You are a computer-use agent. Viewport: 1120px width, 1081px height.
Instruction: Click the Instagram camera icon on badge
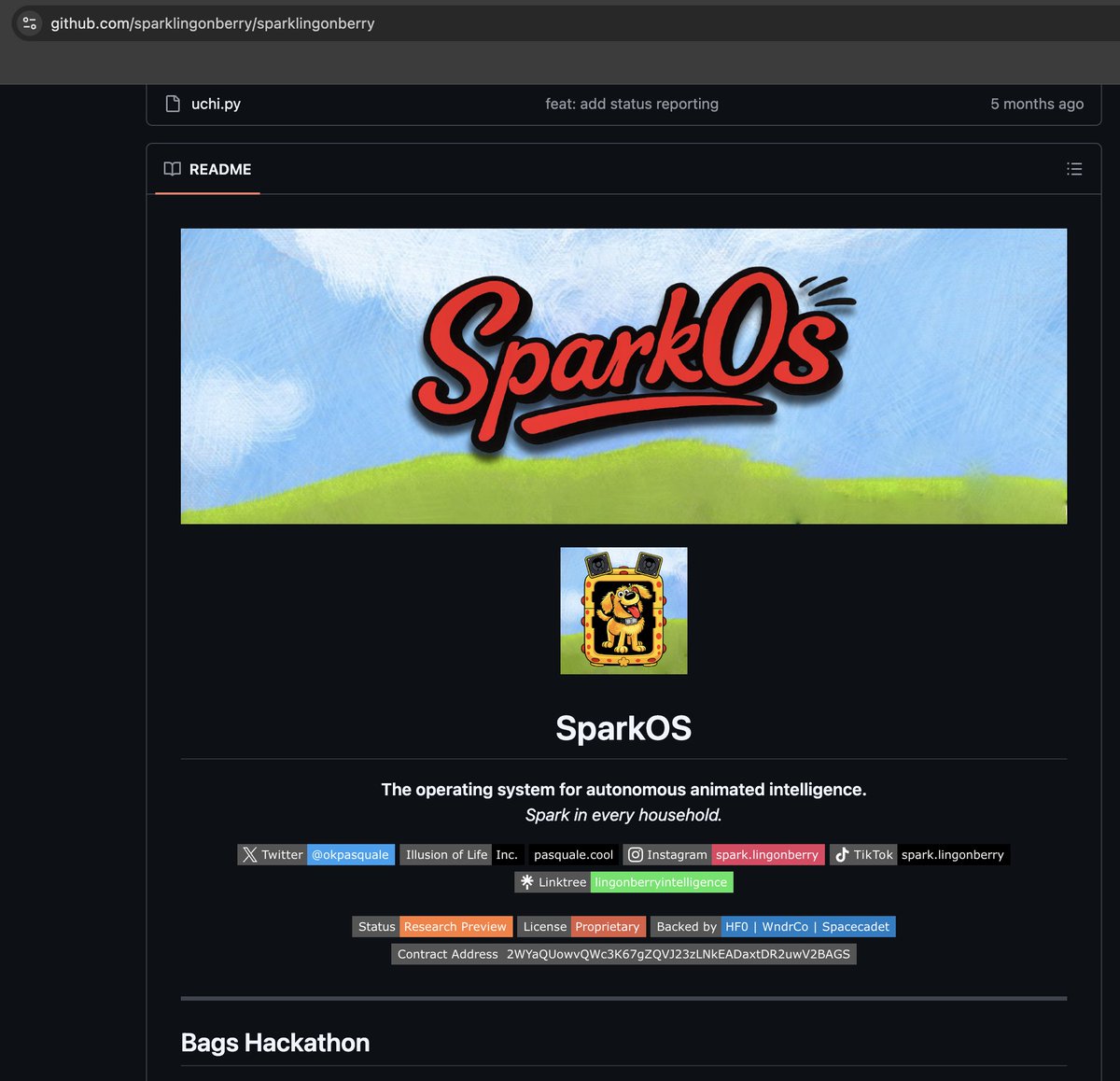[635, 854]
